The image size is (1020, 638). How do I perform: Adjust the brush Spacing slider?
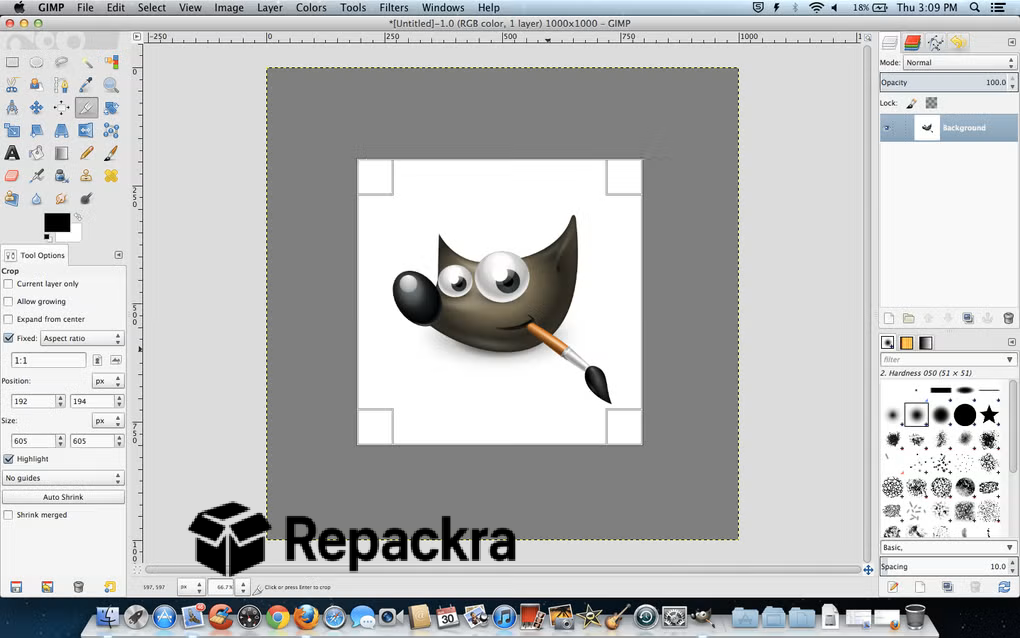click(x=944, y=566)
